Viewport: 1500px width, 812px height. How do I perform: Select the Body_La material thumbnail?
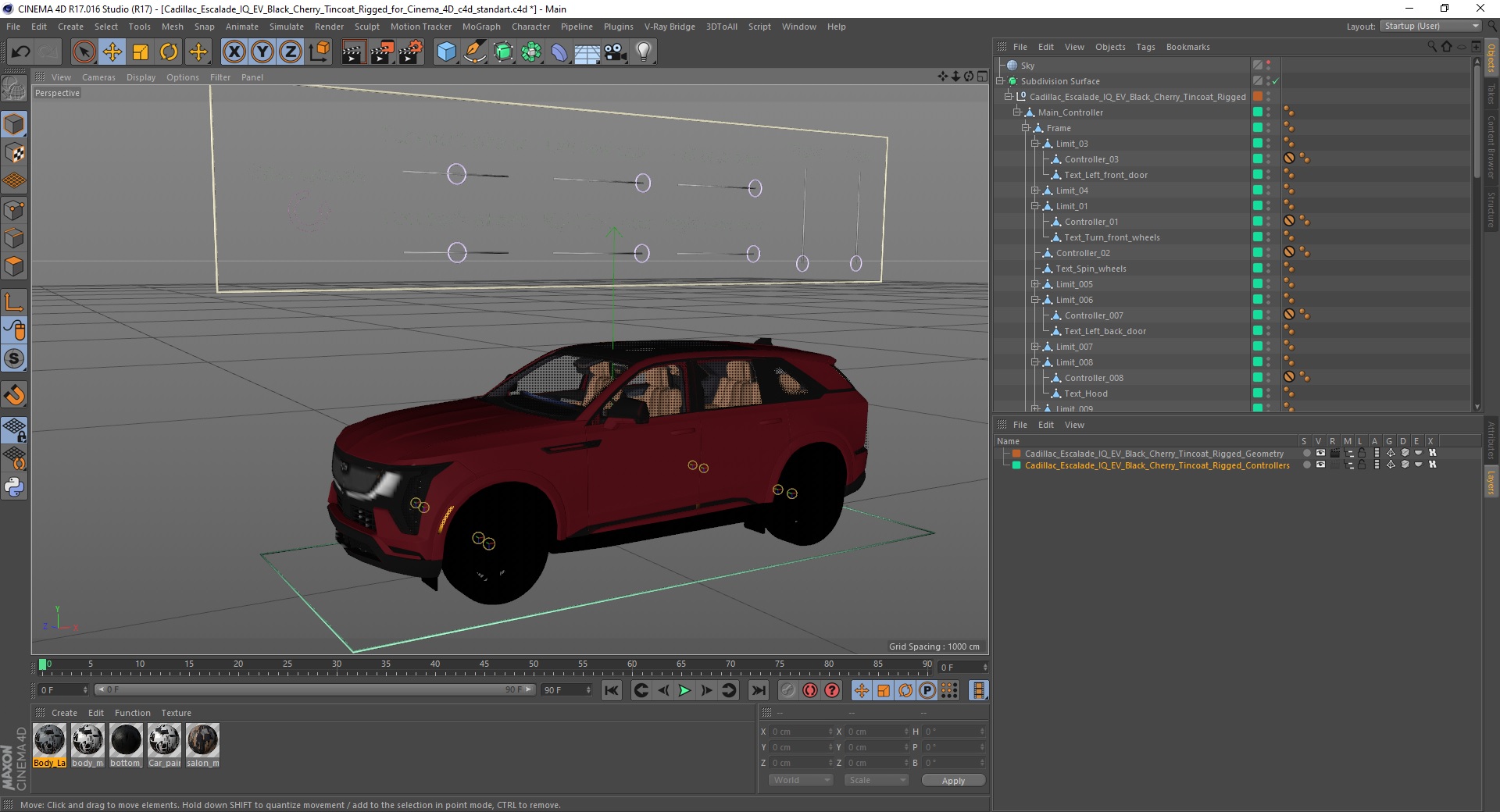click(x=49, y=746)
